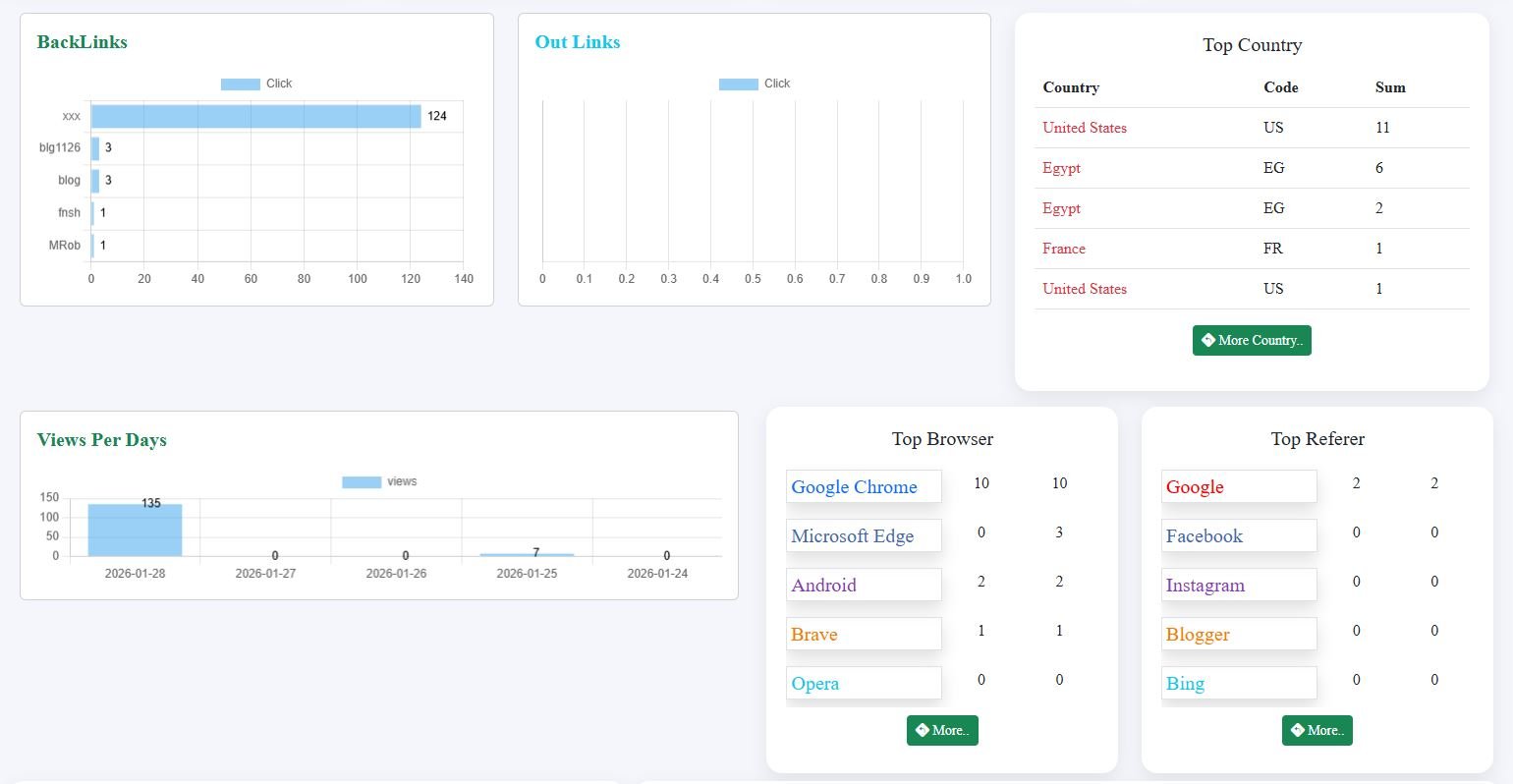
Task: Click the 124 value label in BackLinks
Action: coord(437,116)
